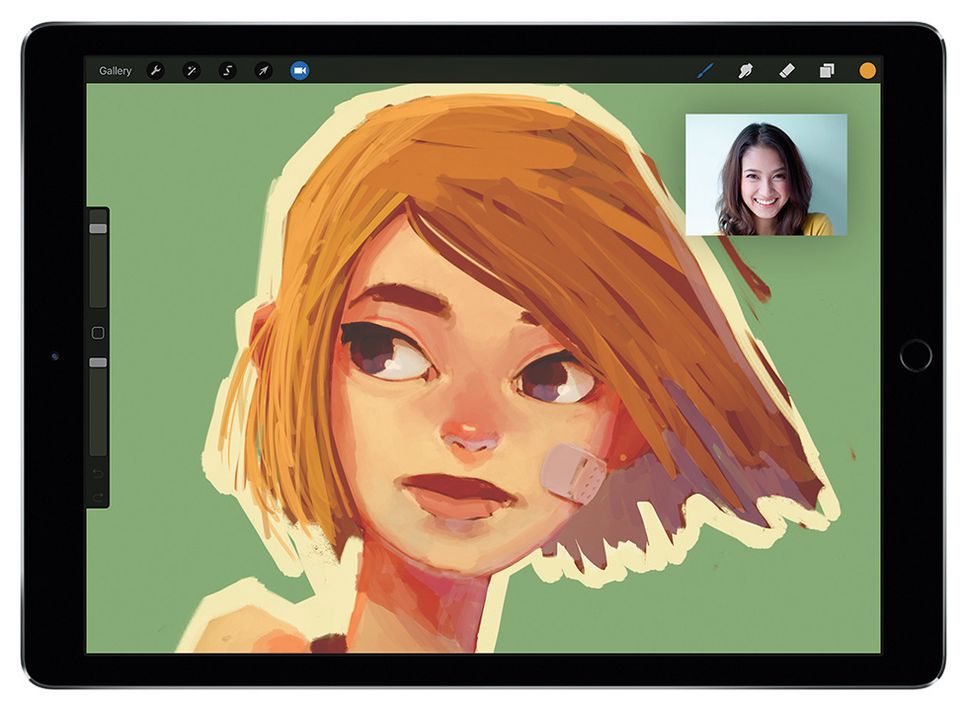Image resolution: width=970 pixels, height=714 pixels.
Task: Return to the Gallery
Action: [115, 70]
